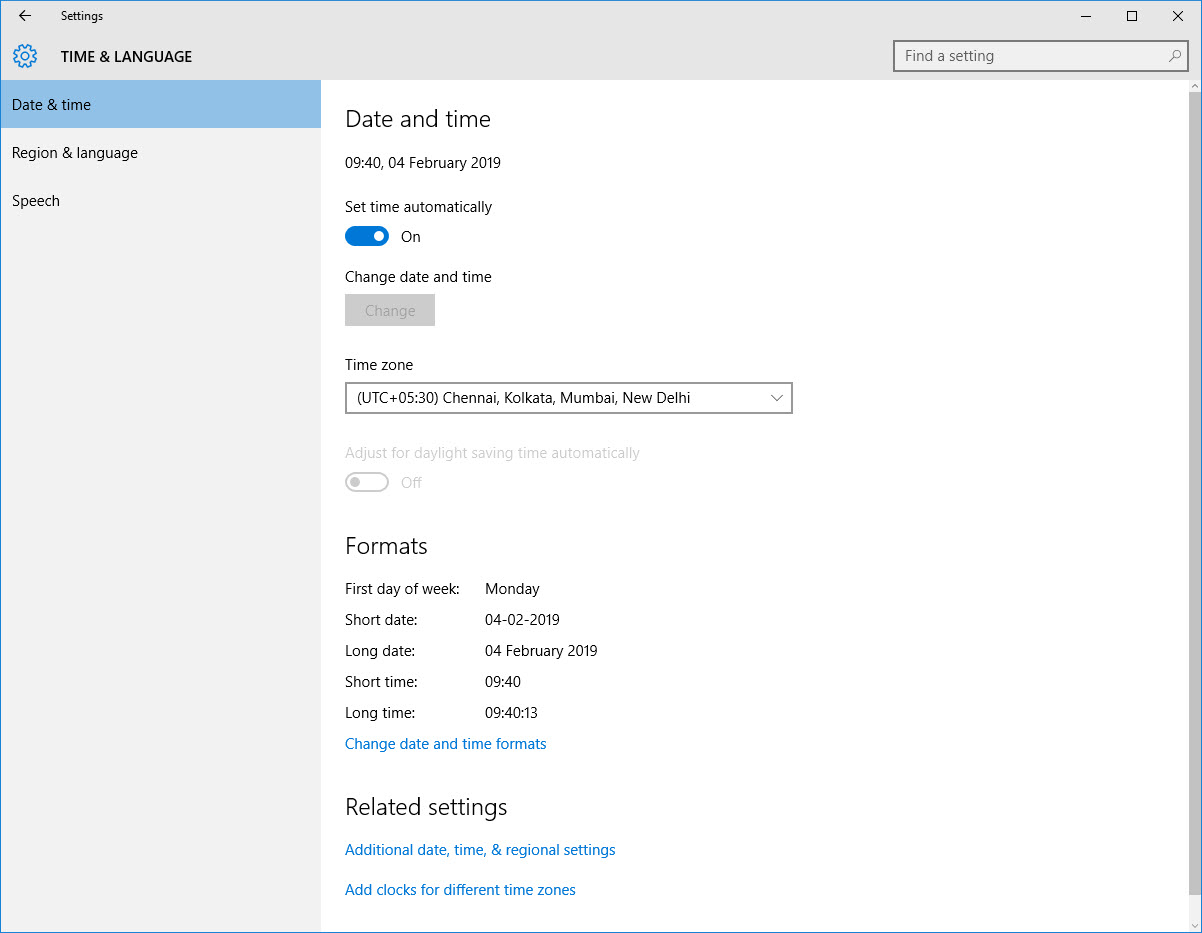Click Add clocks for different time zones

[x=460, y=890]
